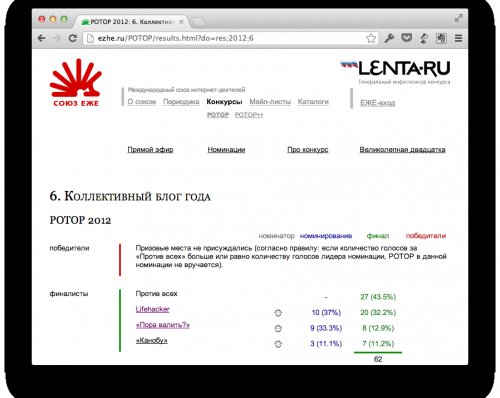Click the Pocket extension icon
This screenshot has width=500, height=398.
click(406, 38)
